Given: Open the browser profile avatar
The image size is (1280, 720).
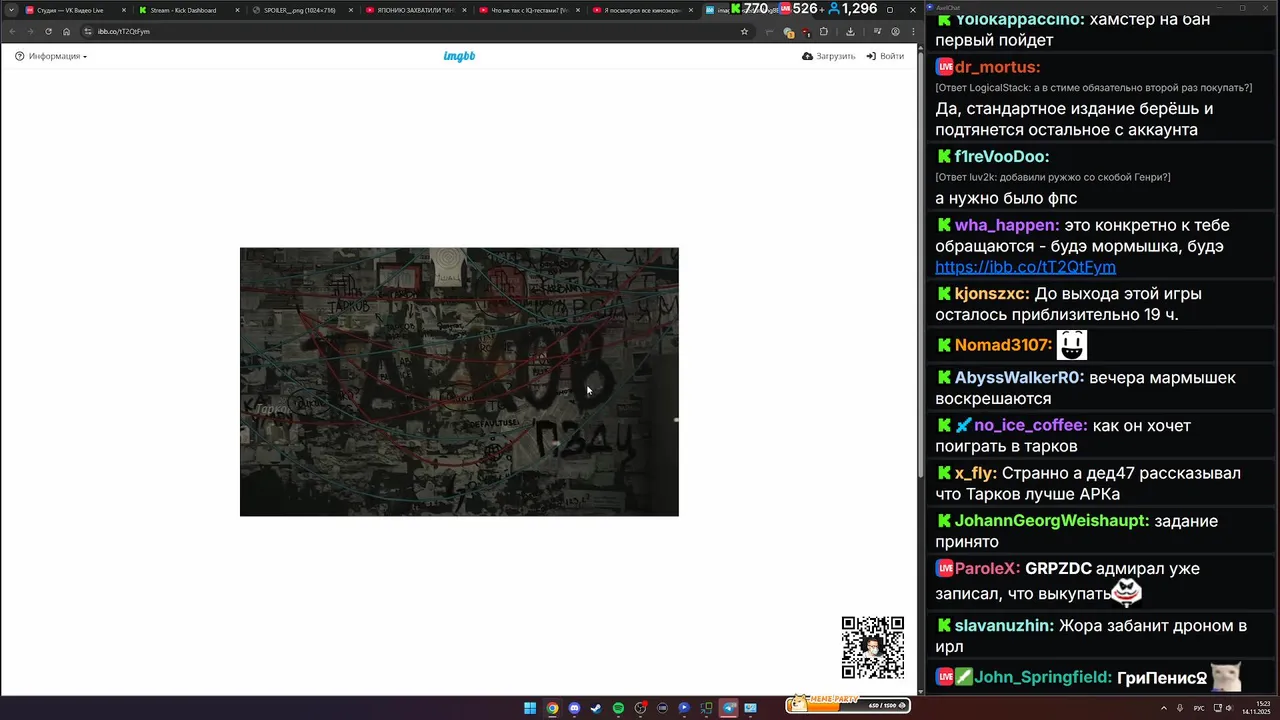Looking at the screenshot, I should 895,31.
